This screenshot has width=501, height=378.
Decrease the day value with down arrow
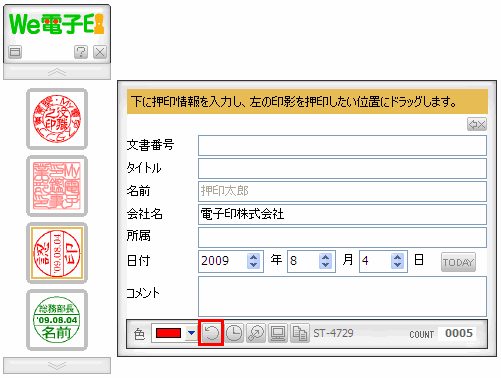pyautogui.click(x=397, y=265)
